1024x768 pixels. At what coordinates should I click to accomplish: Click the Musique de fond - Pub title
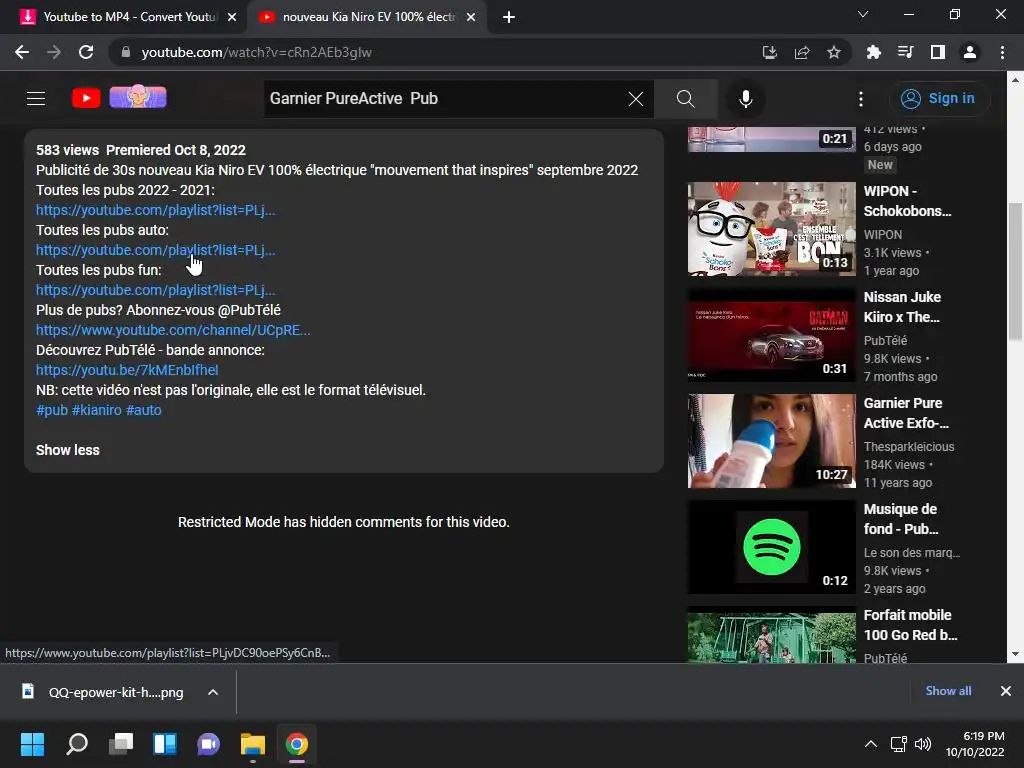(x=901, y=519)
